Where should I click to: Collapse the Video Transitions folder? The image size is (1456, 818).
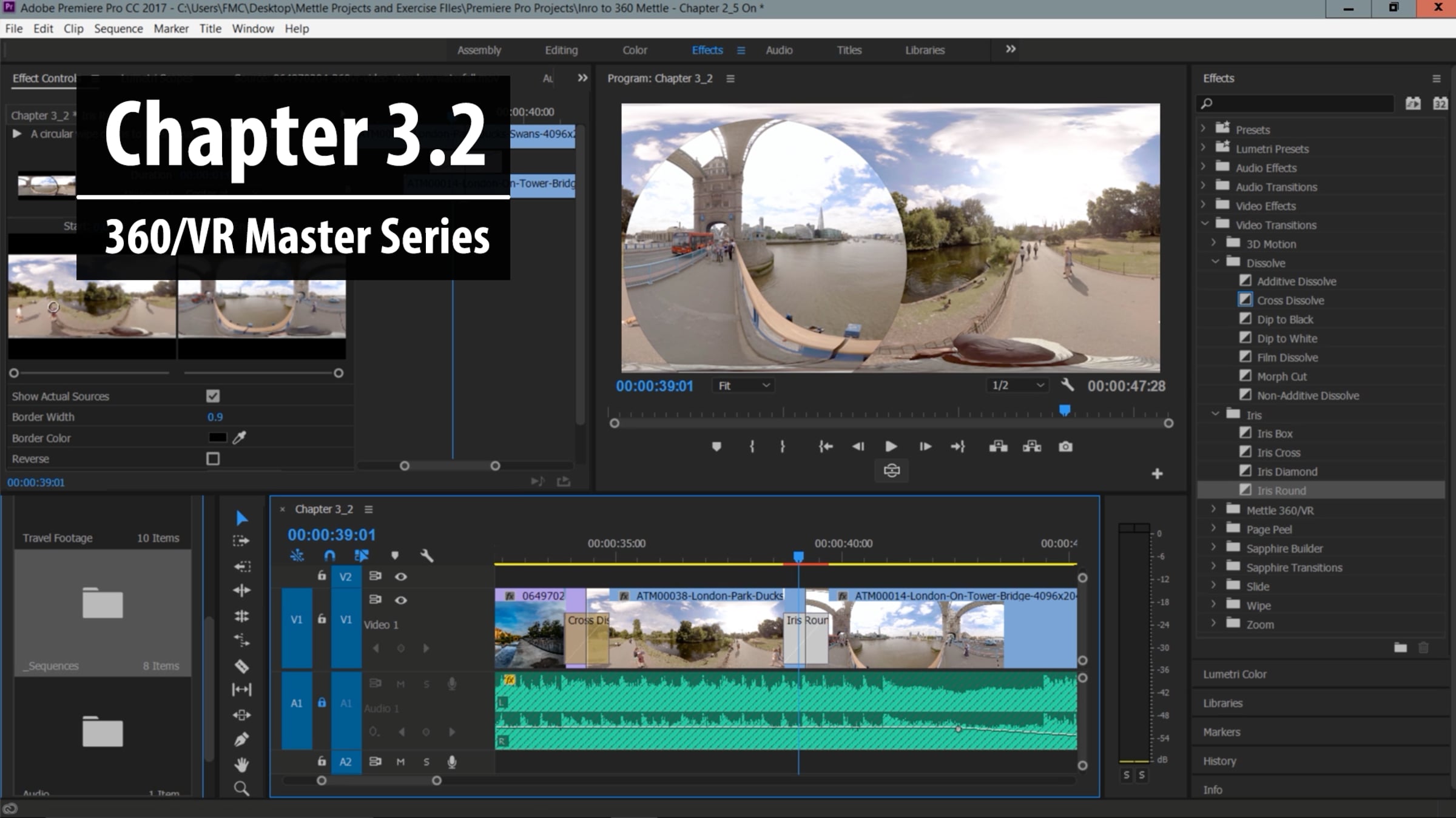click(1205, 224)
